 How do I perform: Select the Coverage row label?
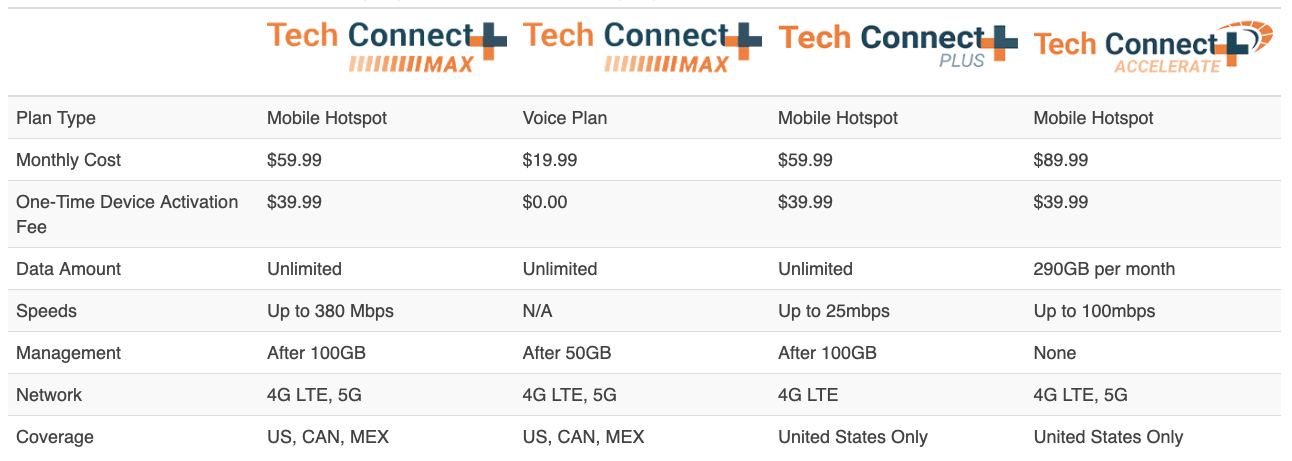click(x=55, y=437)
